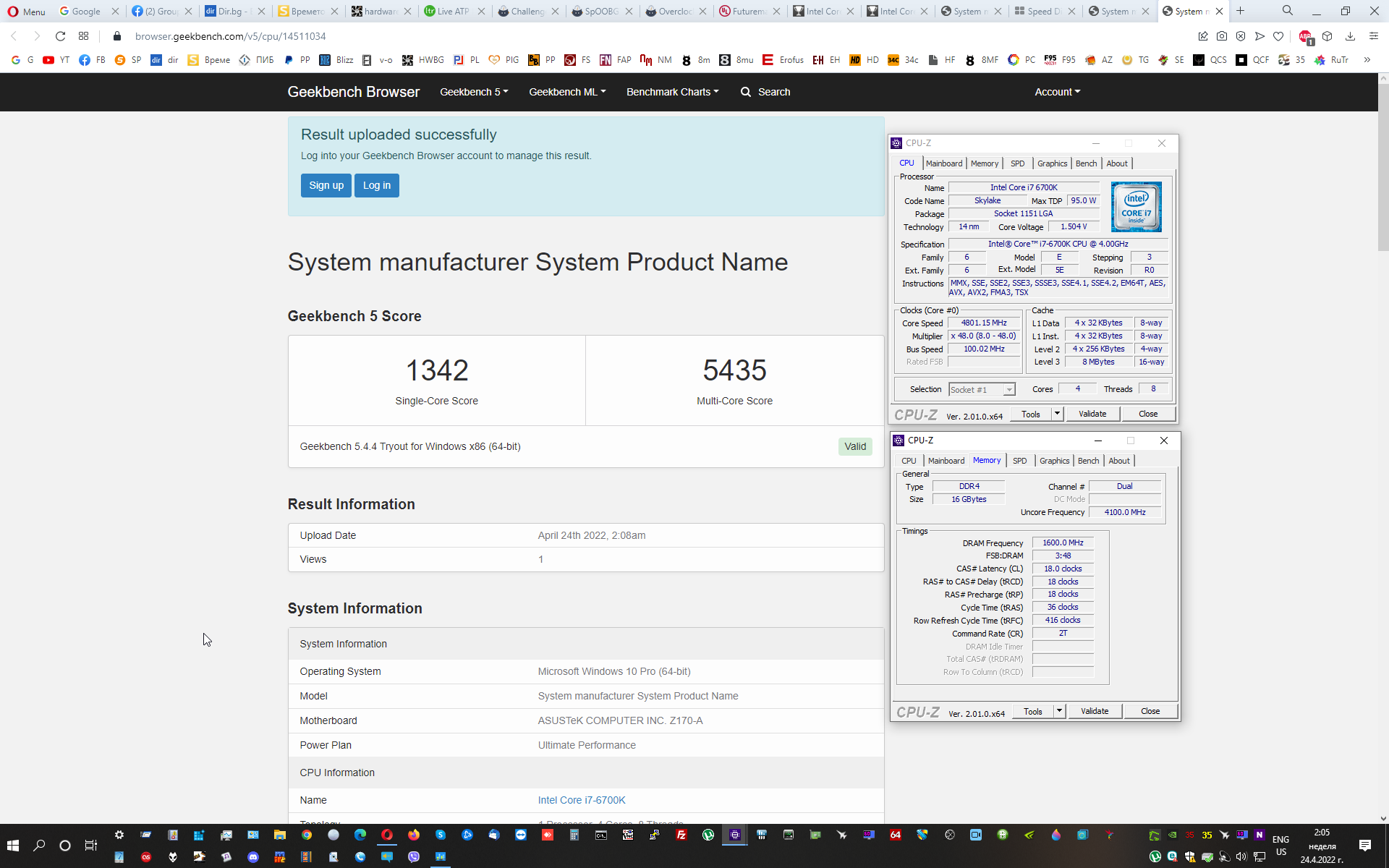The height and width of the screenshot is (868, 1389).
Task: Open Opera Speed Dial start page icon
Action: click(84, 36)
